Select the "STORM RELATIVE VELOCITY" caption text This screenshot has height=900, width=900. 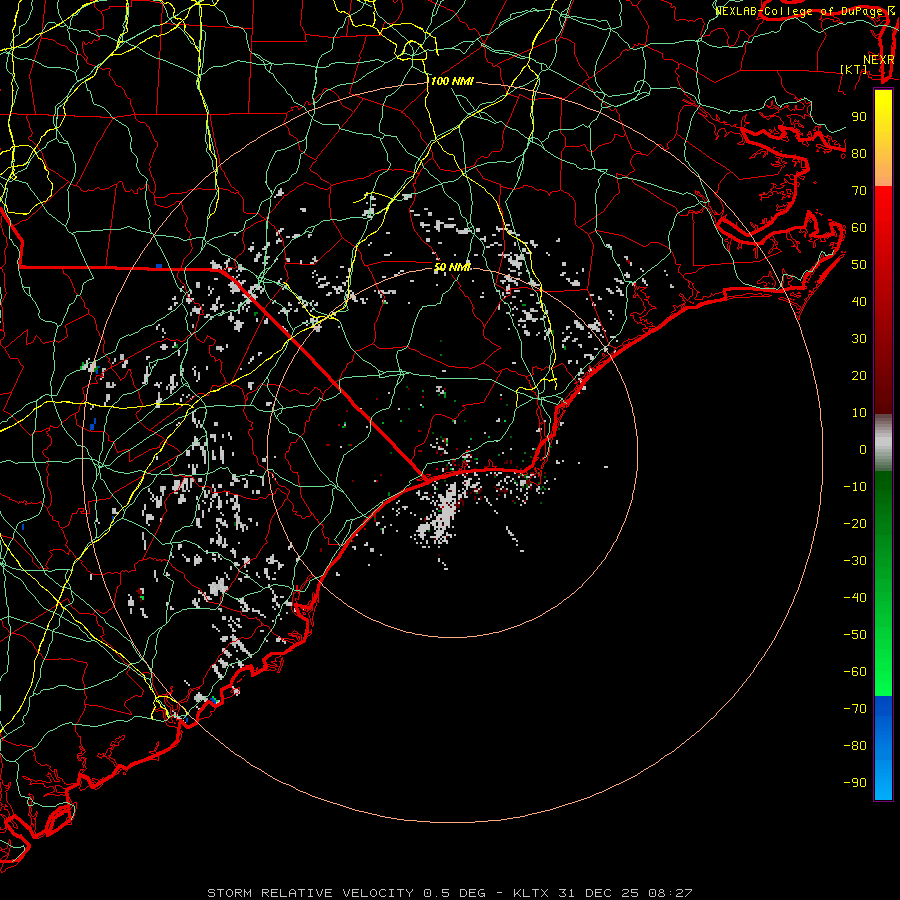(x=310, y=893)
